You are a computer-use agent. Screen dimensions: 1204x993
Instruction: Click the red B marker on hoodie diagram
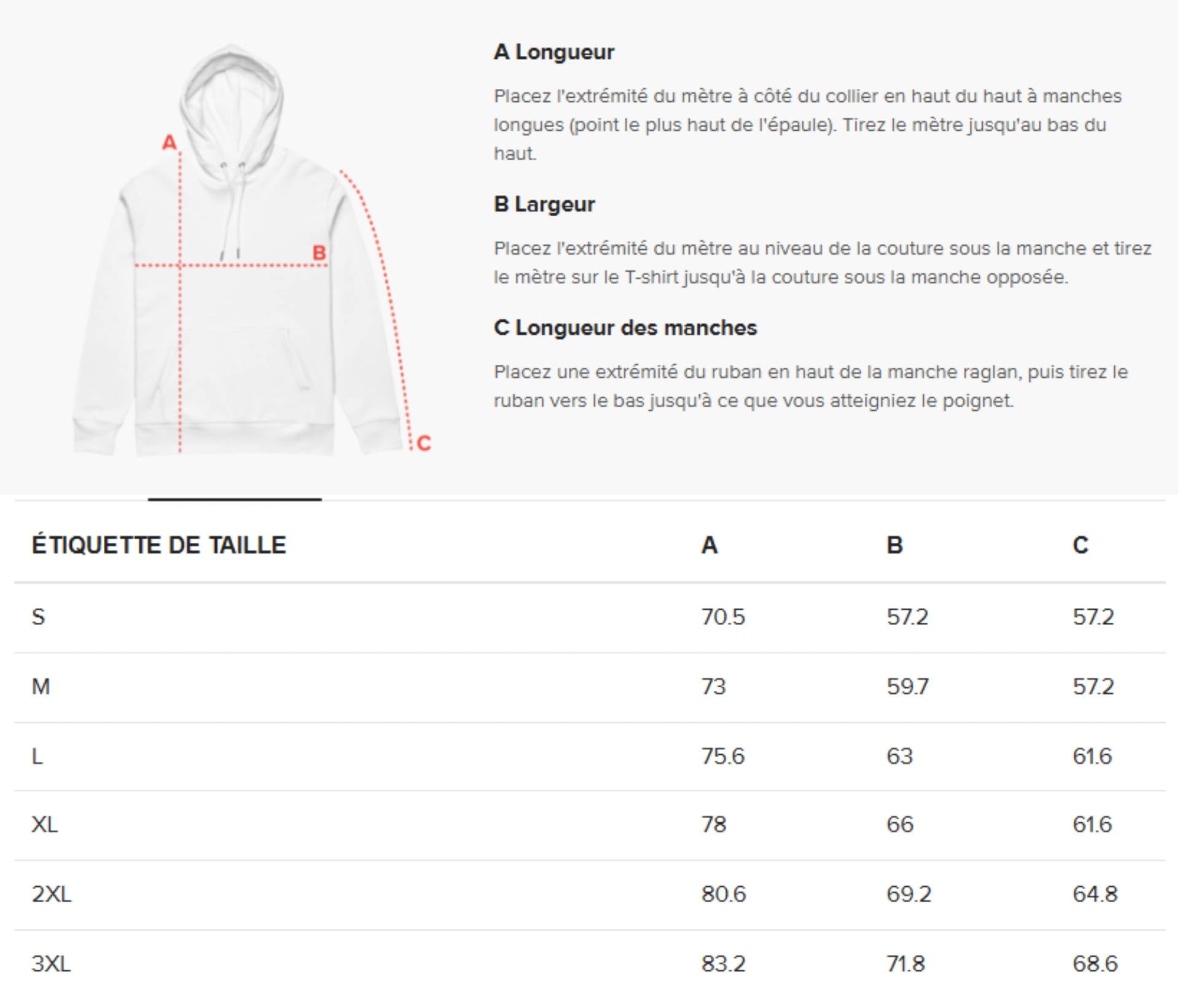319,252
